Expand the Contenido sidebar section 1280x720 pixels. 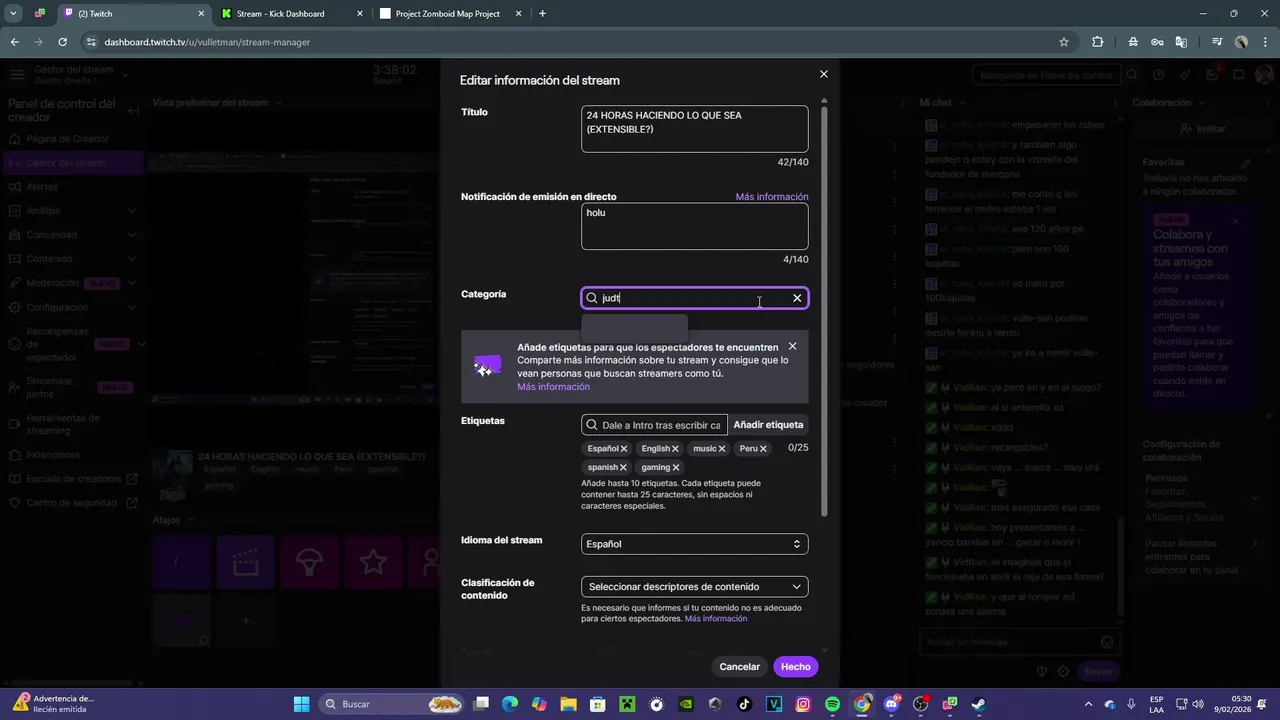click(72, 259)
